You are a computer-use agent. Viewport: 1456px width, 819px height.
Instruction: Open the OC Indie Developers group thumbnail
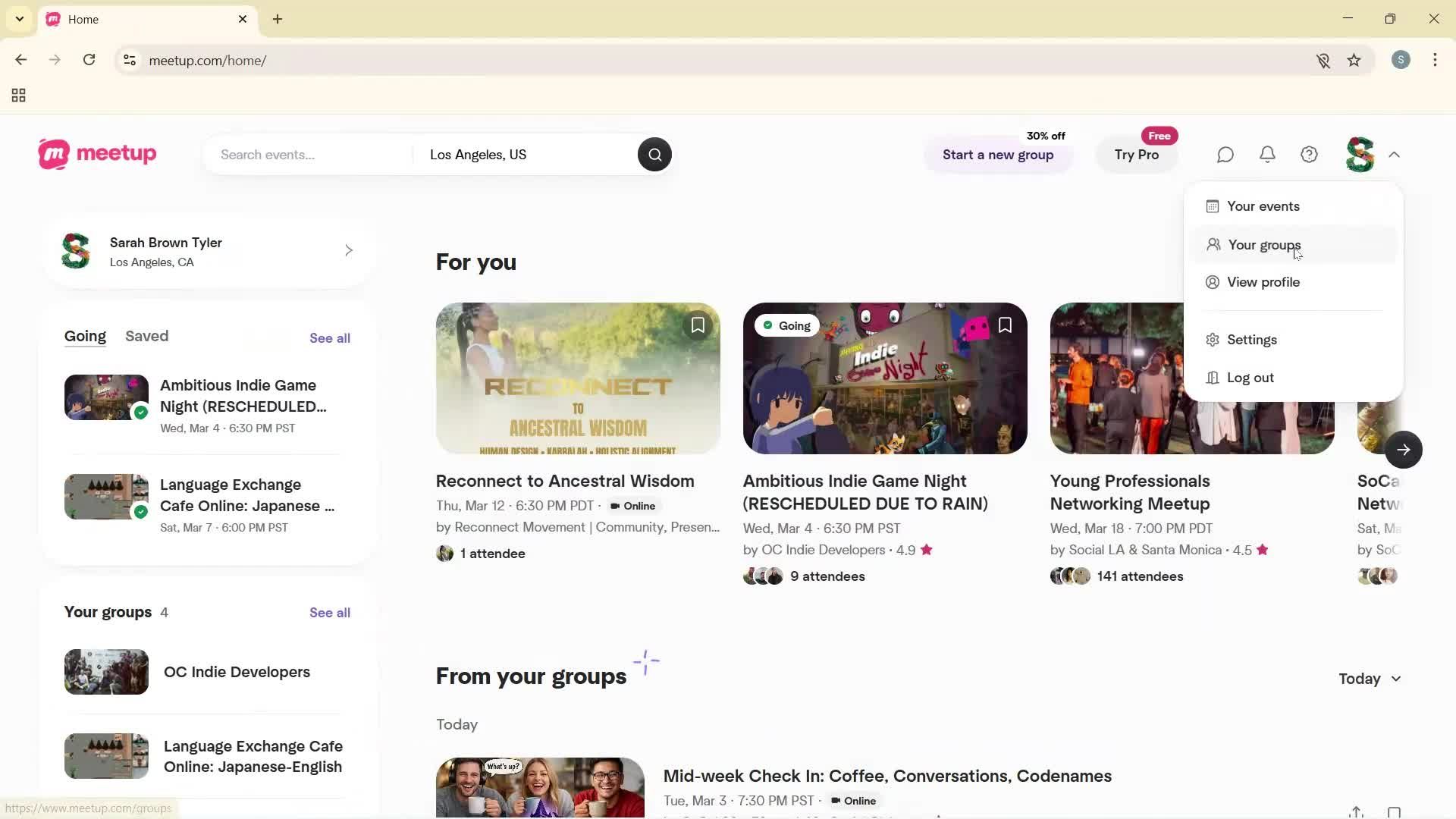(x=105, y=671)
